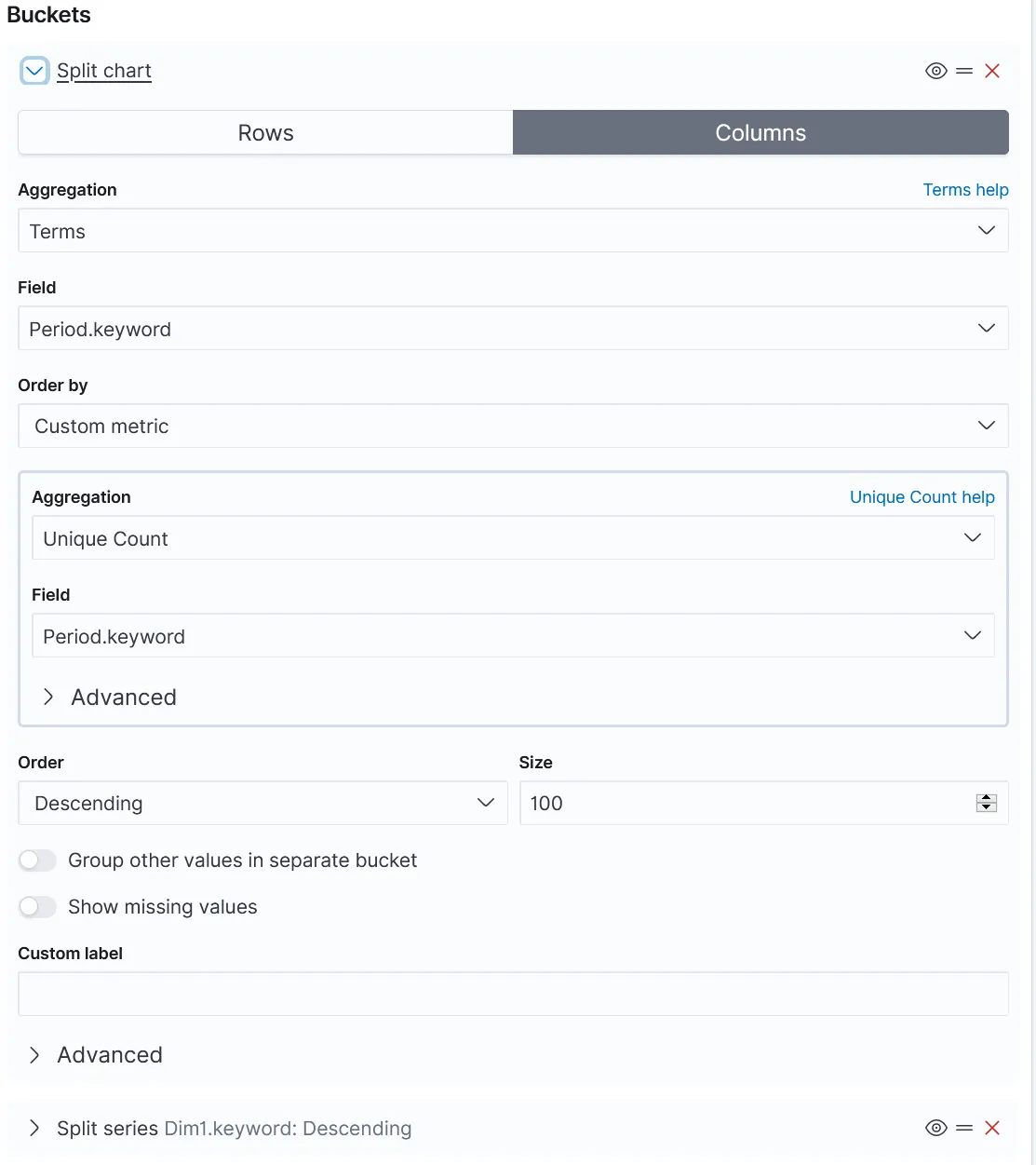The height and width of the screenshot is (1165, 1036).
Task: Focus the Custom label text field
Action: click(x=513, y=994)
